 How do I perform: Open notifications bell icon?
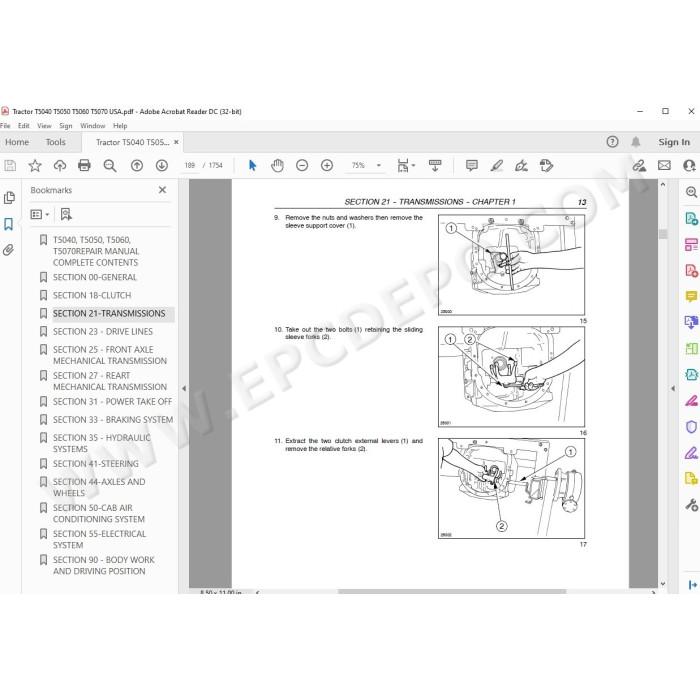[x=636, y=142]
